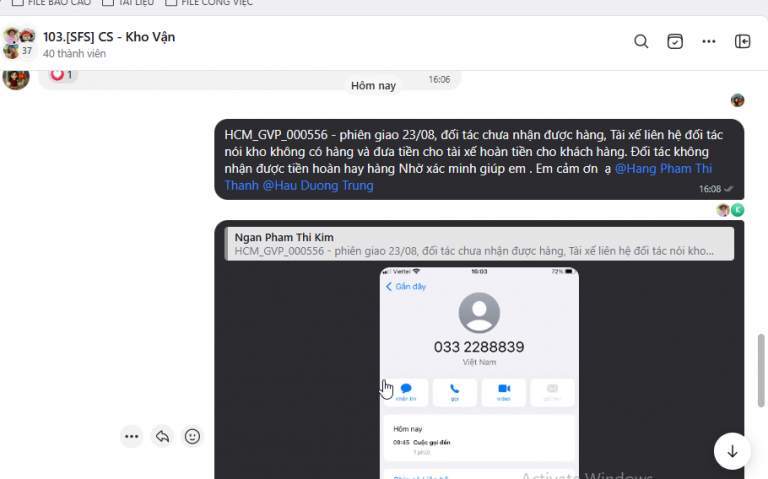Add emoji reaction to the message
The width and height of the screenshot is (768, 479).
[x=192, y=436]
